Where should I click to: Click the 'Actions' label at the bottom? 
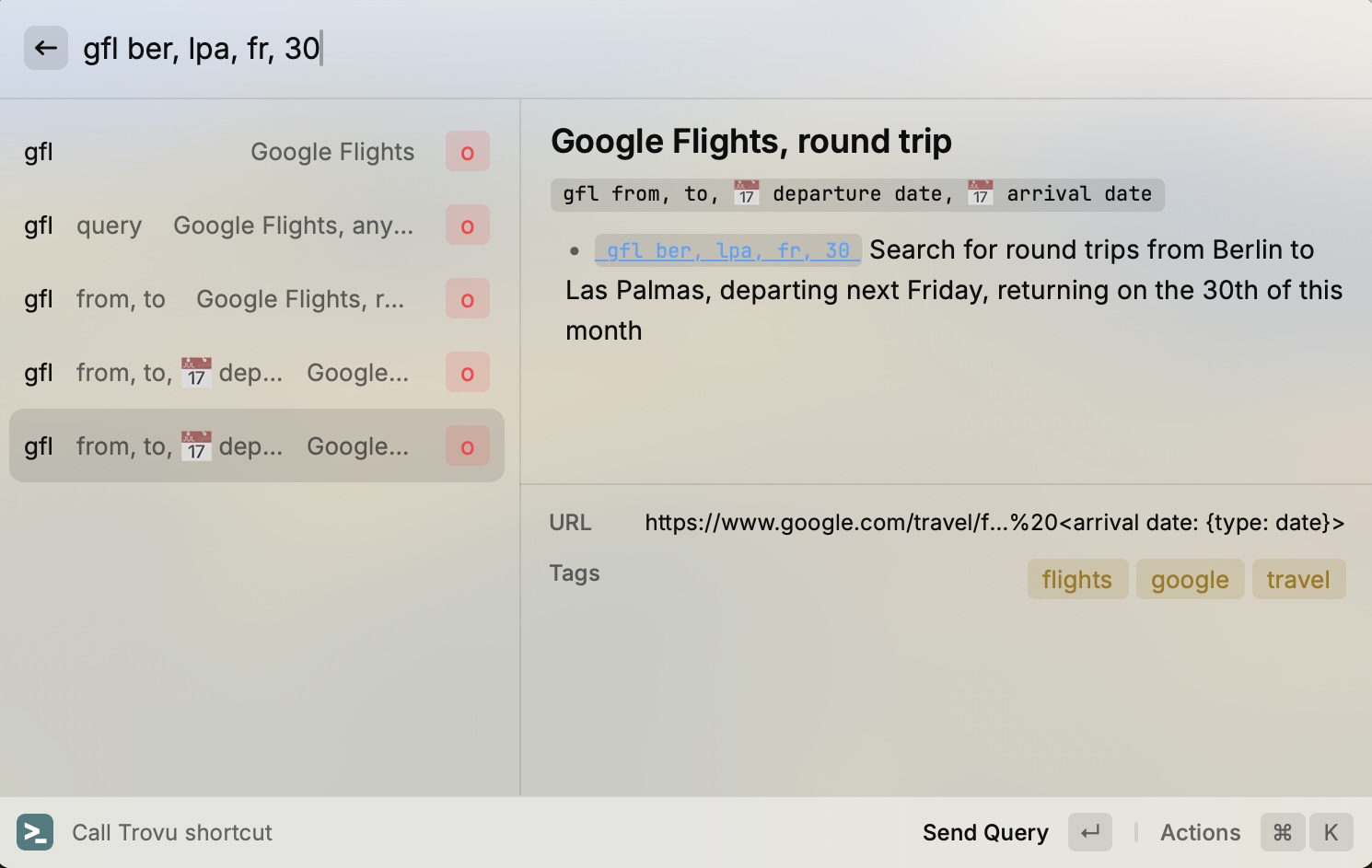coord(1200,832)
